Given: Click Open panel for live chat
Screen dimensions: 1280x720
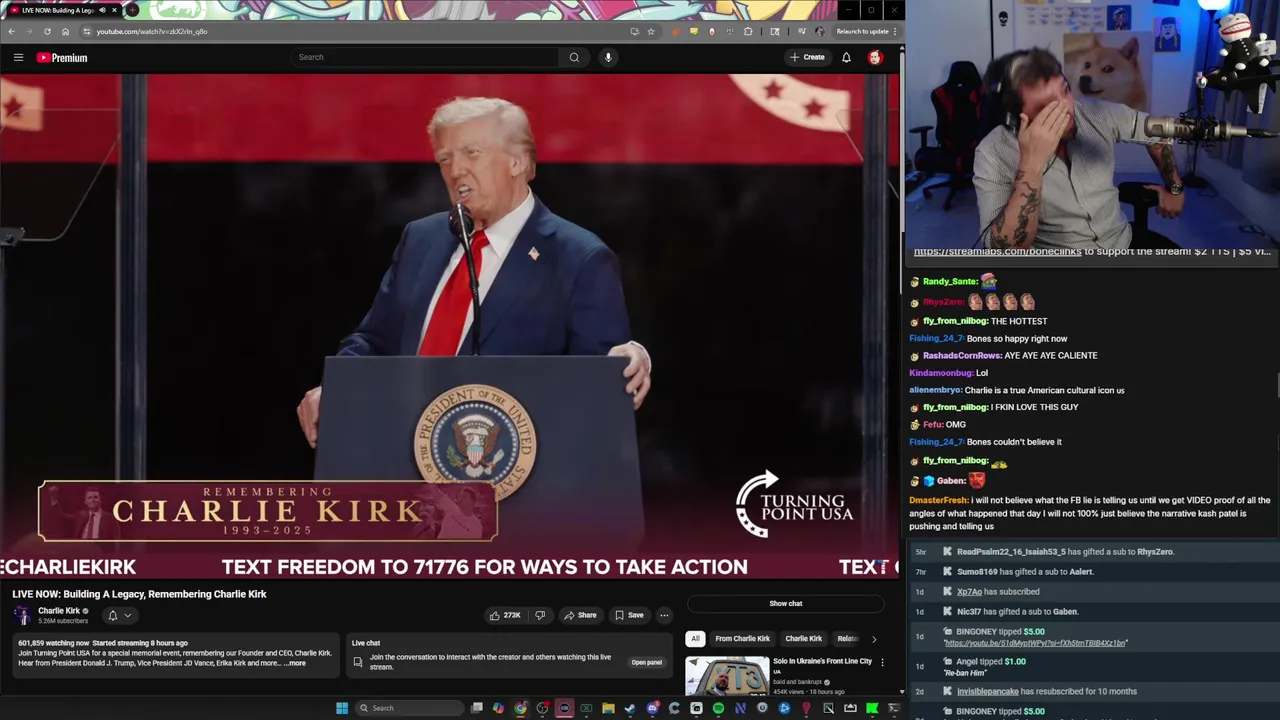Looking at the screenshot, I should pyautogui.click(x=647, y=662).
